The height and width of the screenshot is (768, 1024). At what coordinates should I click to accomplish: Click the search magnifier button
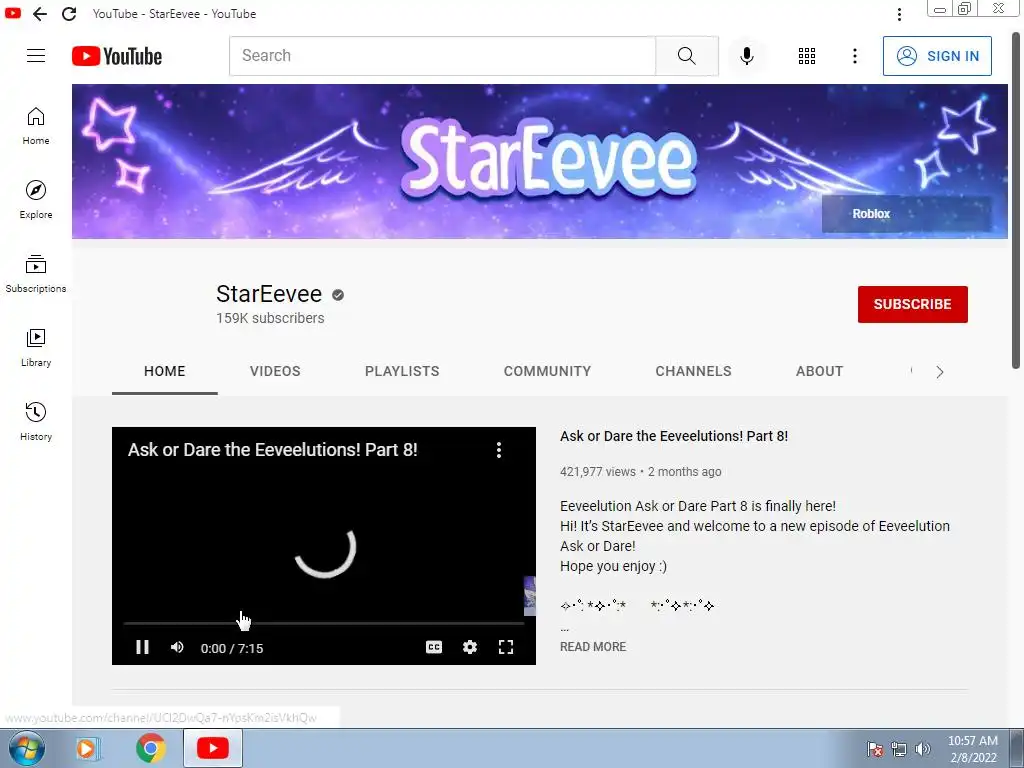[x=686, y=56]
